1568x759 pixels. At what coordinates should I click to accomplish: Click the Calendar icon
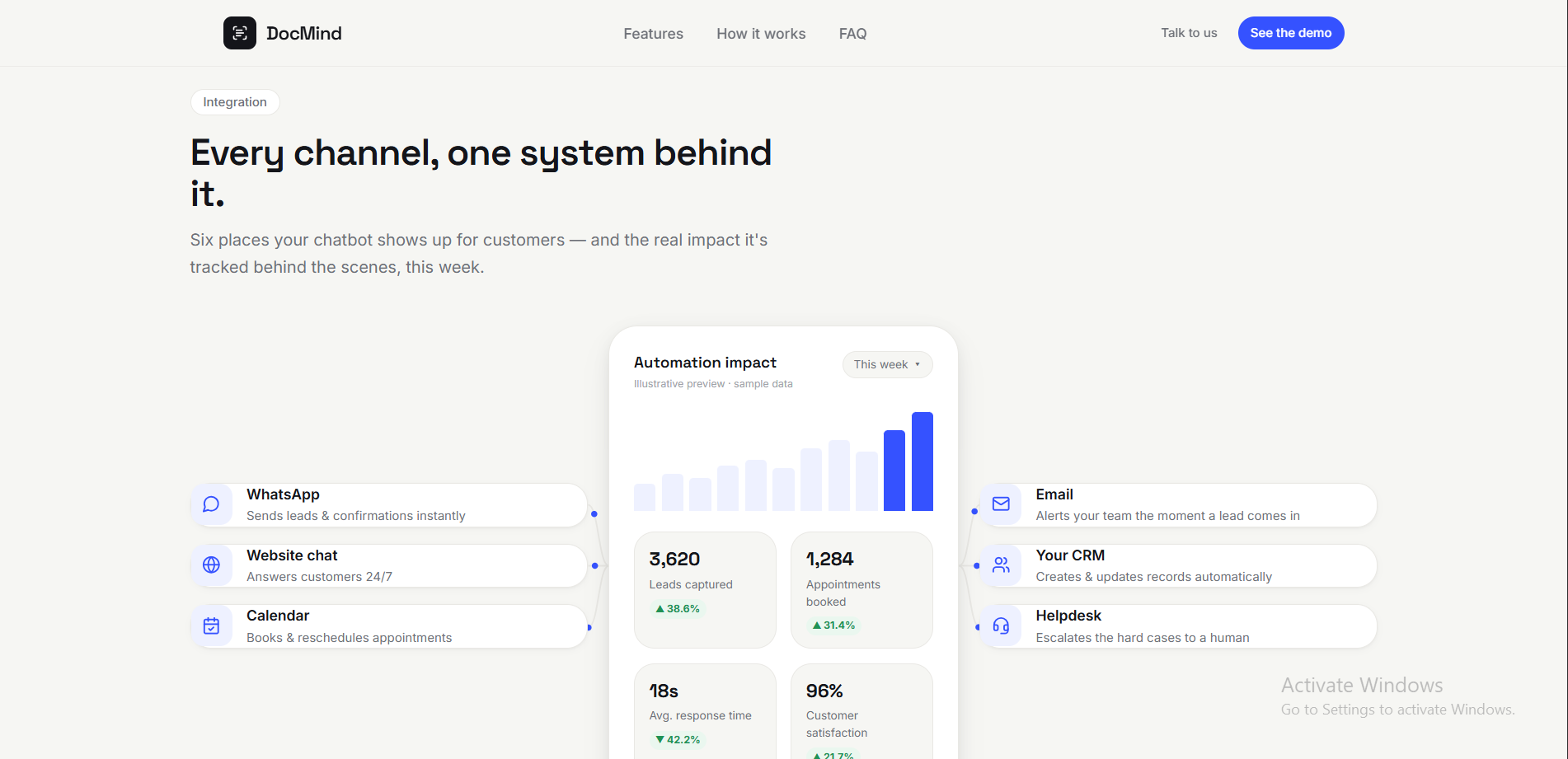211,626
